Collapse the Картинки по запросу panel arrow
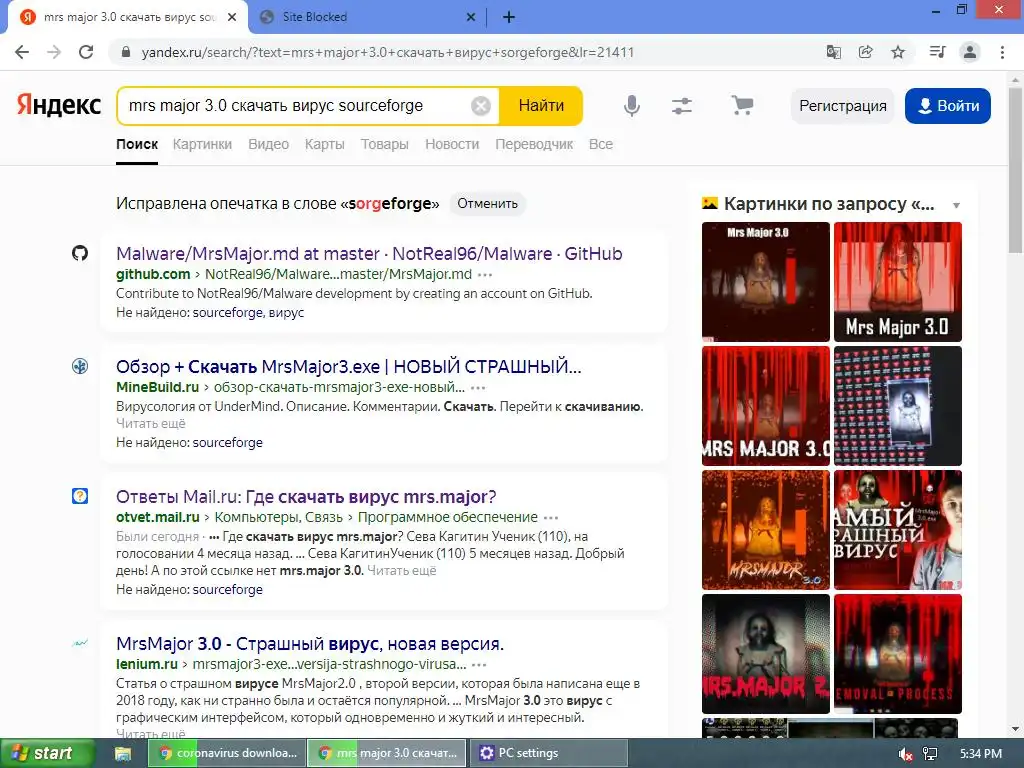The height and width of the screenshot is (768, 1024). pos(956,205)
